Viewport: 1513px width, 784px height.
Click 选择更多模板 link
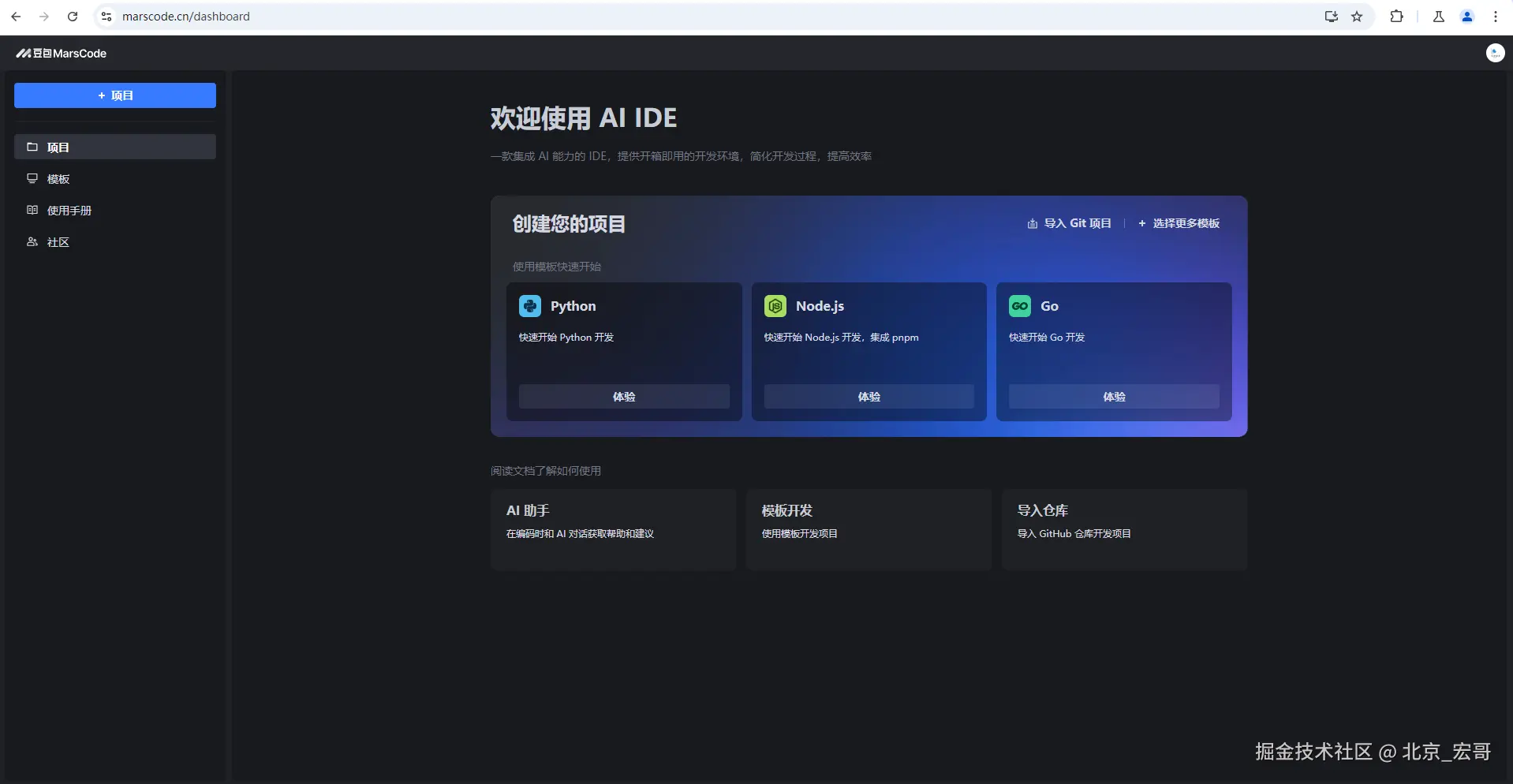coord(1179,223)
